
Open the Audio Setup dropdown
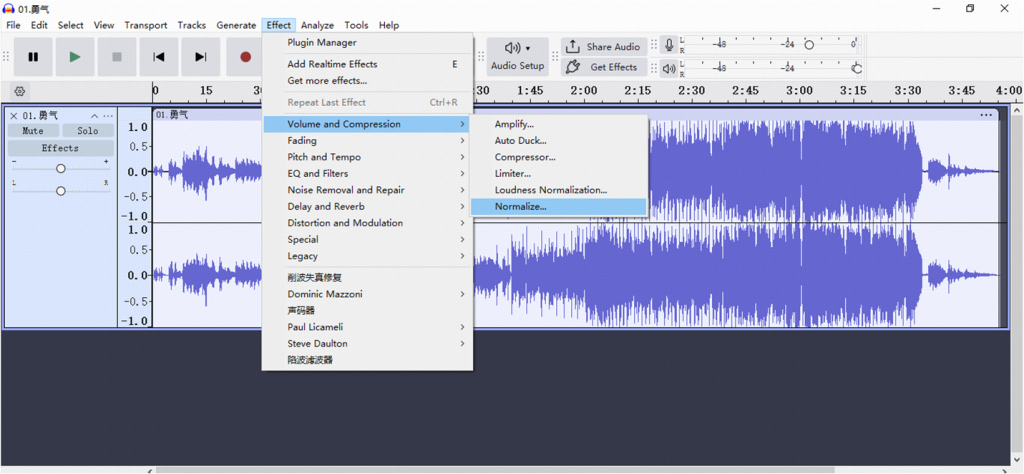[x=517, y=56]
